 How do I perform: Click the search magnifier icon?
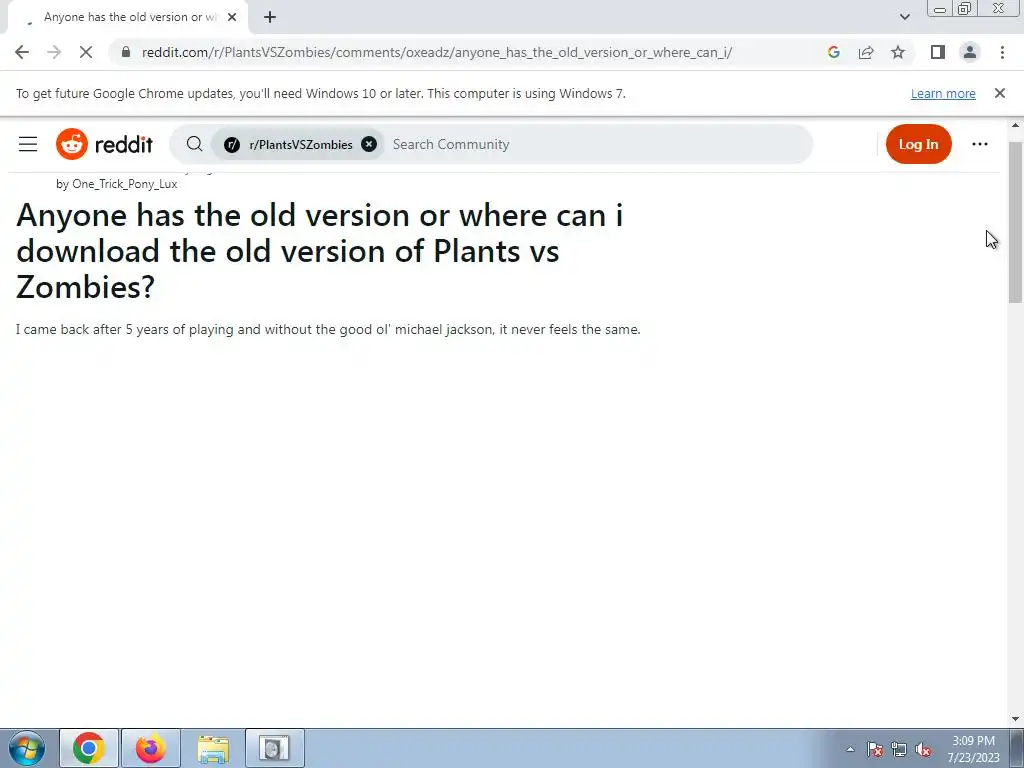pos(194,144)
